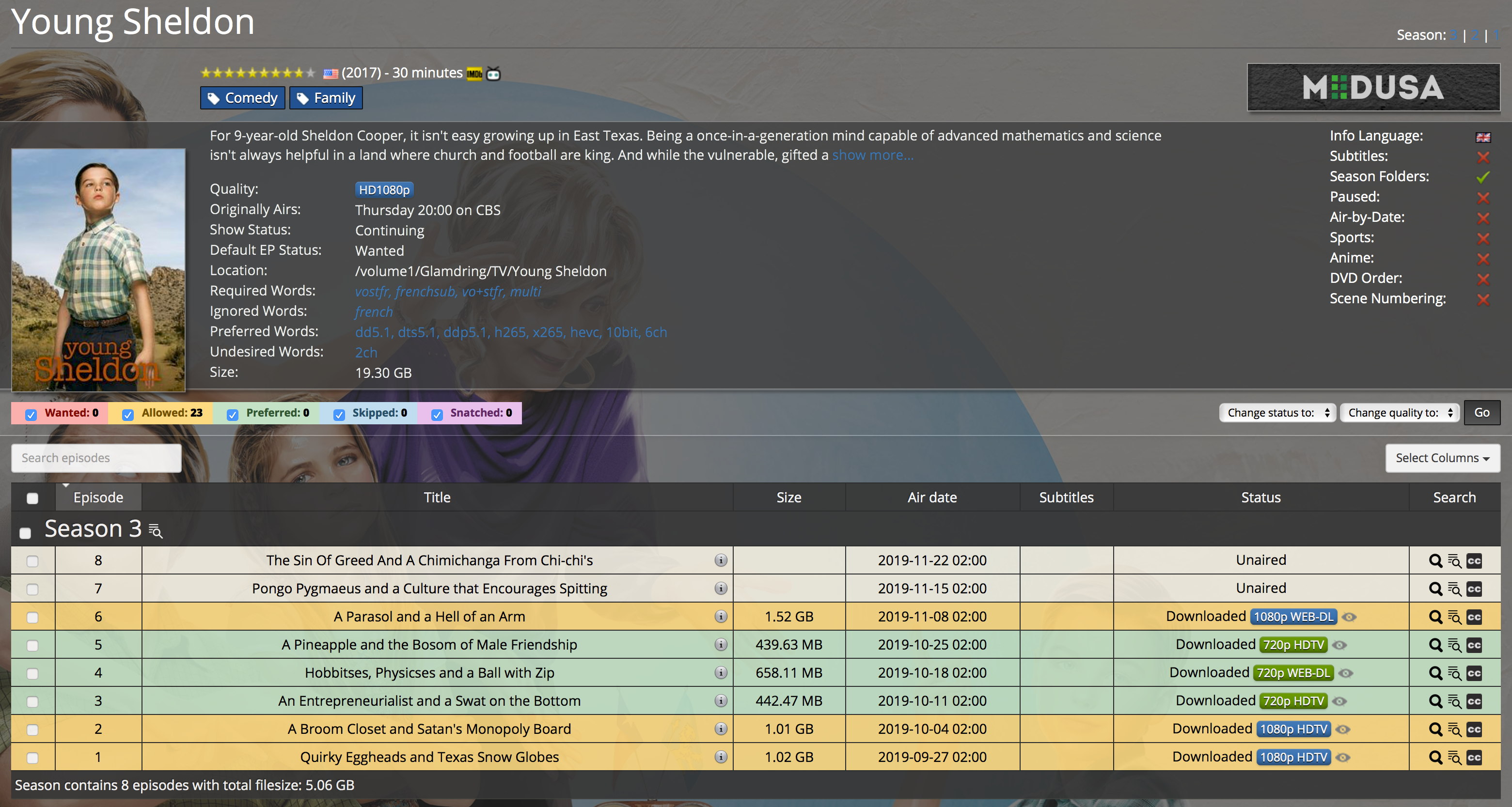Image resolution: width=1512 pixels, height=807 pixels.
Task: Show plot info for A Parasol and a Hell of an Arm
Action: [x=721, y=617]
